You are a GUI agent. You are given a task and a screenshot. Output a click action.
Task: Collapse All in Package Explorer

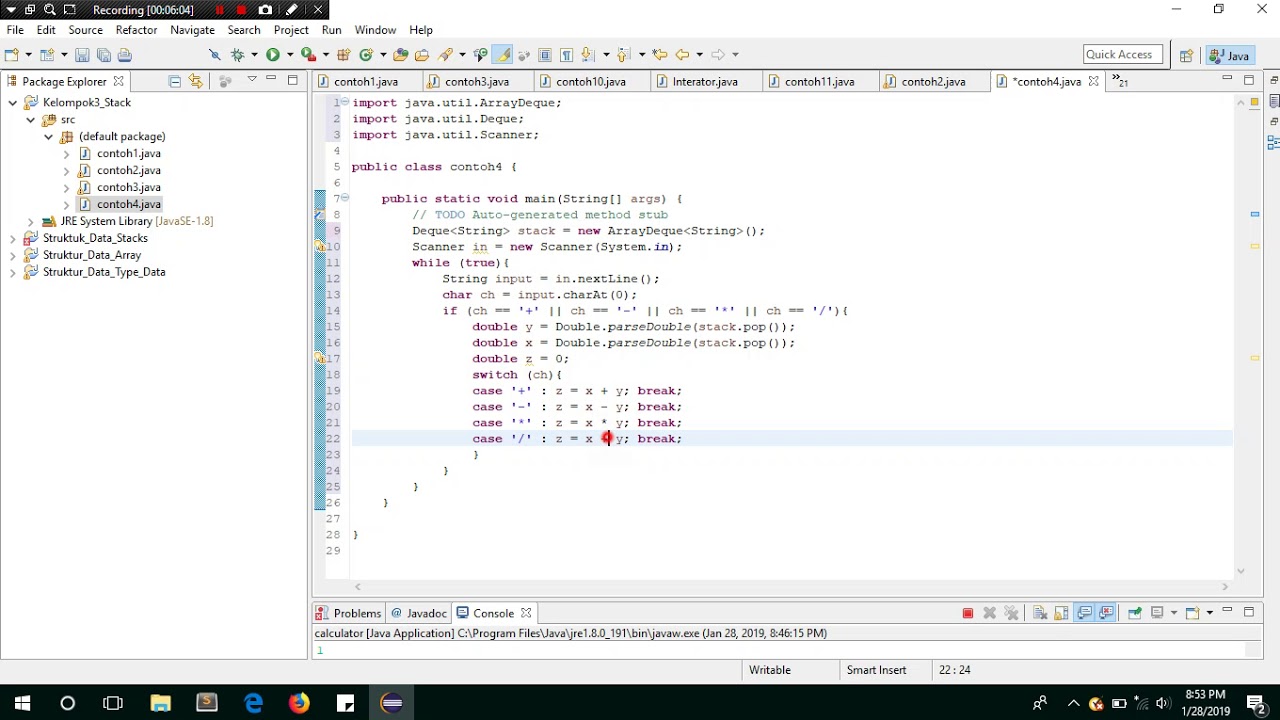tap(174, 81)
